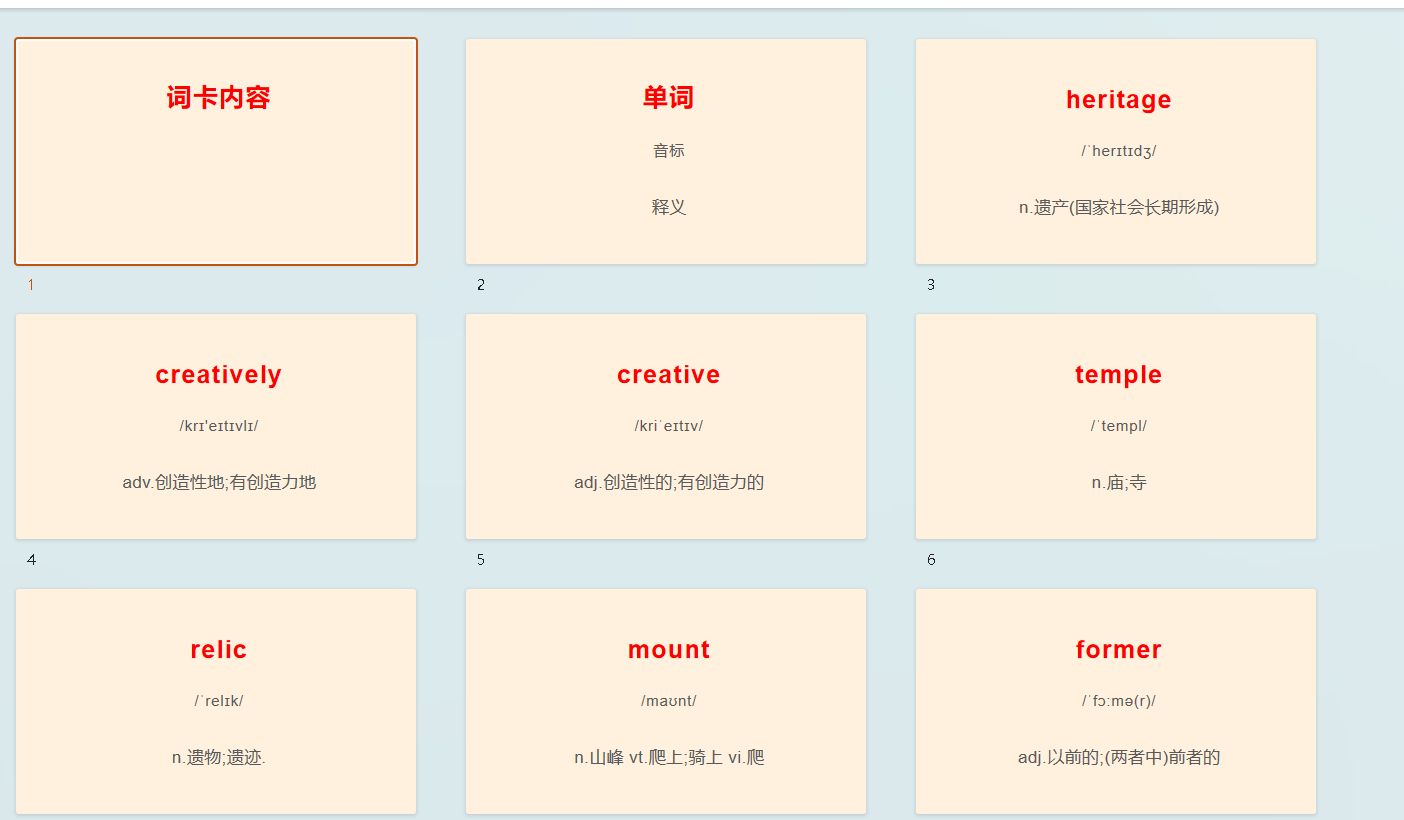Open the temple word card slide
1404x820 pixels.
pyautogui.click(x=1116, y=427)
